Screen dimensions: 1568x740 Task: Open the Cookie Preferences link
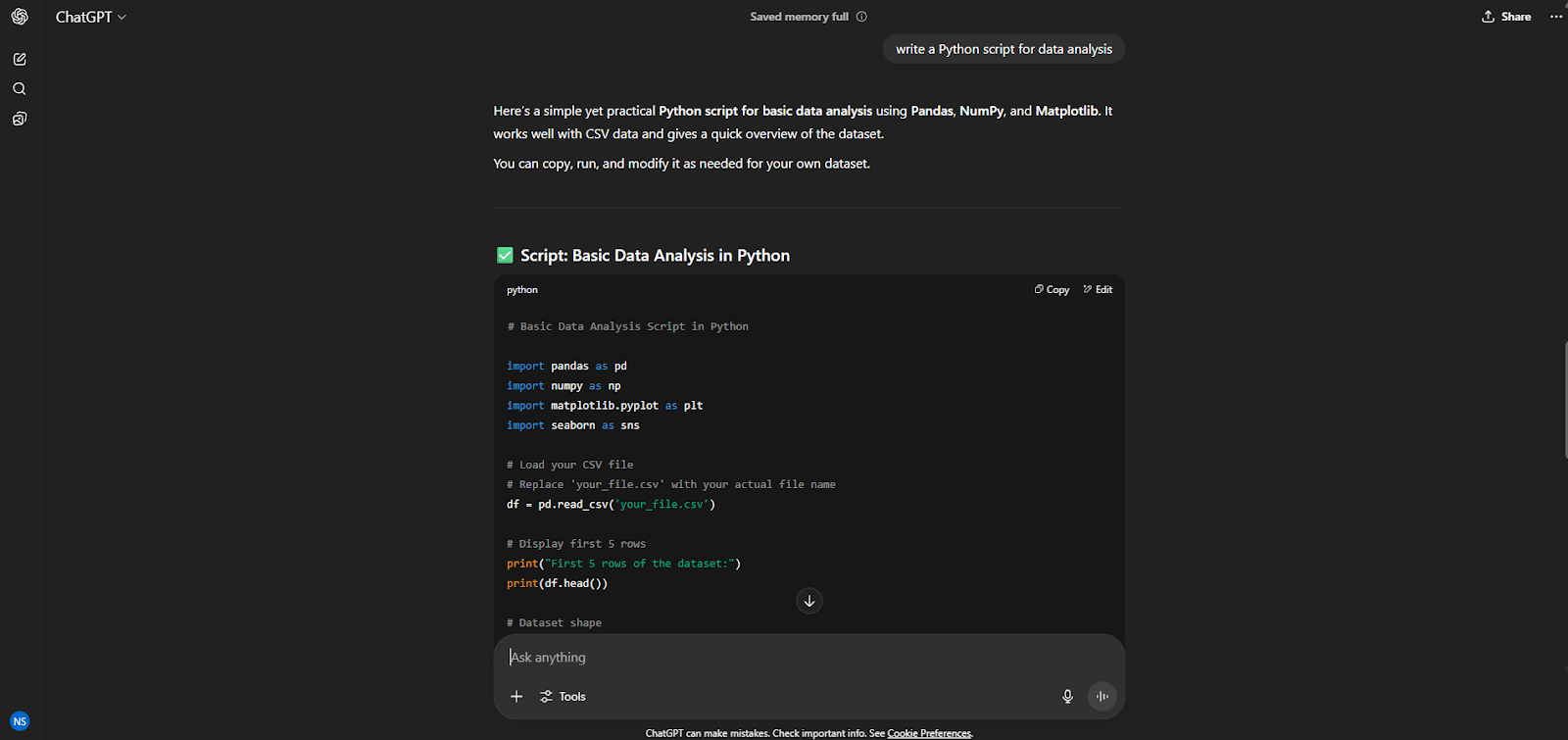point(929,733)
